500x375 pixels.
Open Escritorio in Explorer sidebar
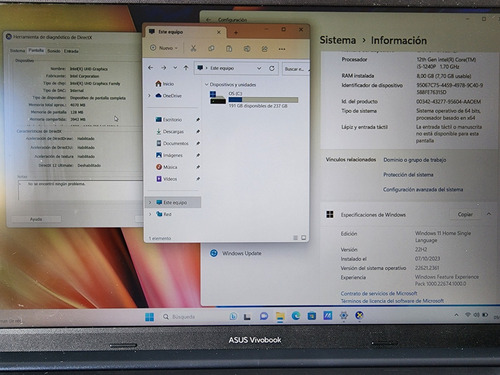pos(169,119)
